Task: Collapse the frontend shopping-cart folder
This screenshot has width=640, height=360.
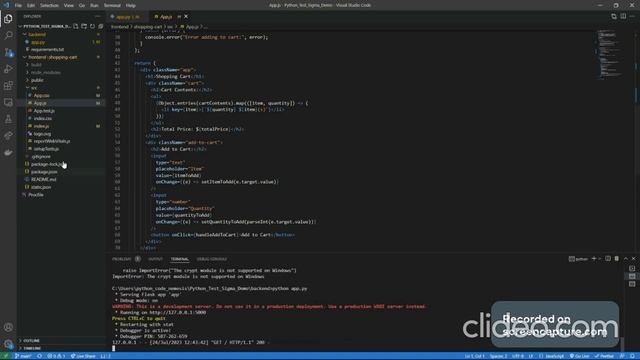Action: click(61, 57)
